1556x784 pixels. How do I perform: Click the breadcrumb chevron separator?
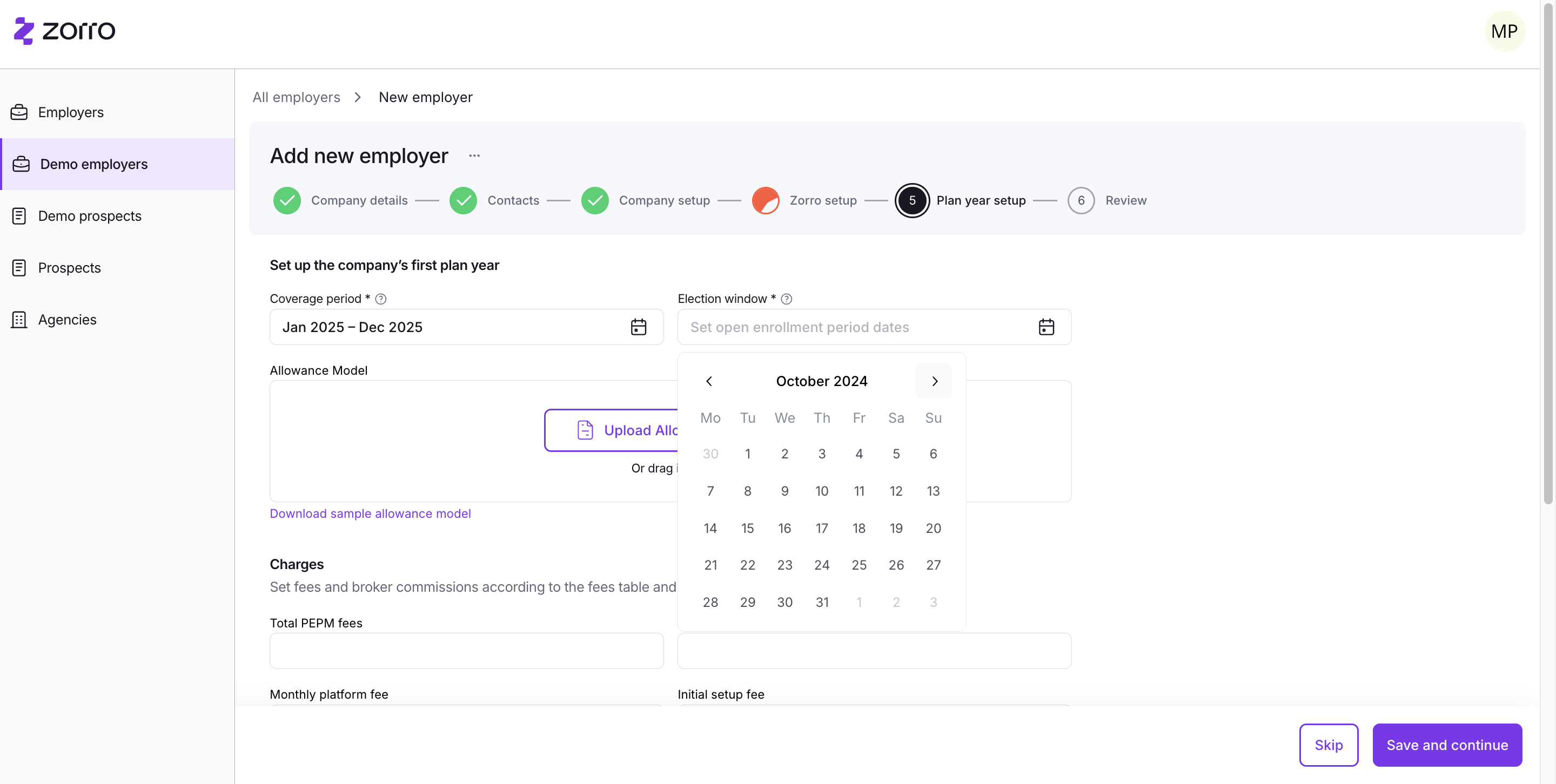point(358,97)
